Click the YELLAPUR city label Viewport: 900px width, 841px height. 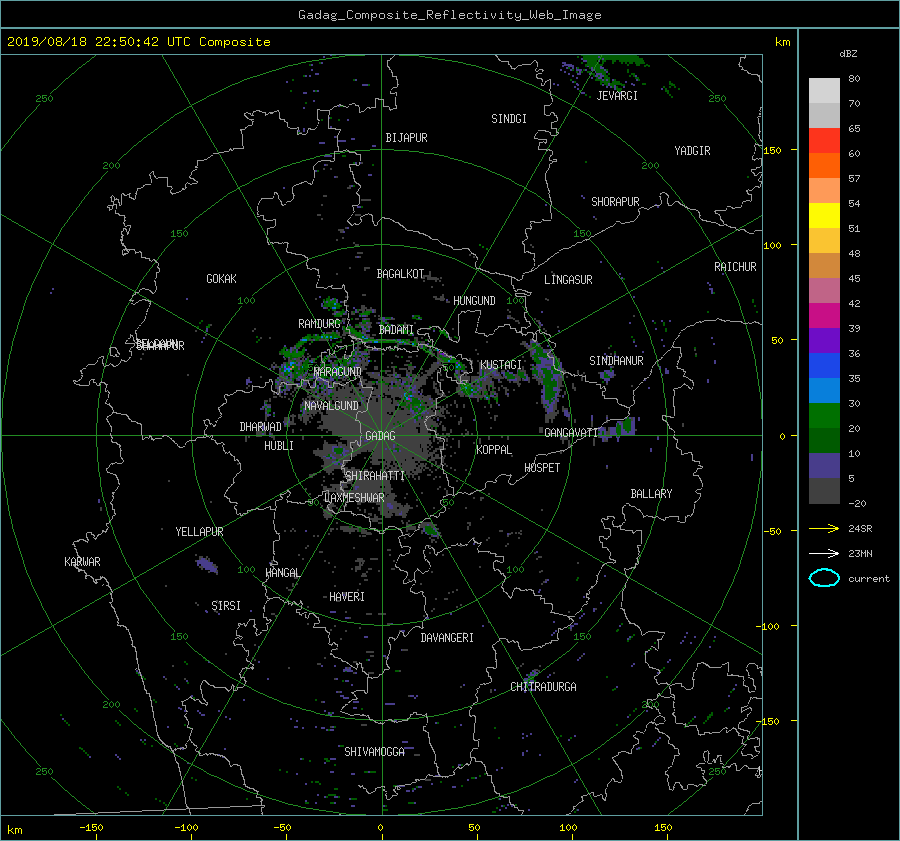coord(199,532)
